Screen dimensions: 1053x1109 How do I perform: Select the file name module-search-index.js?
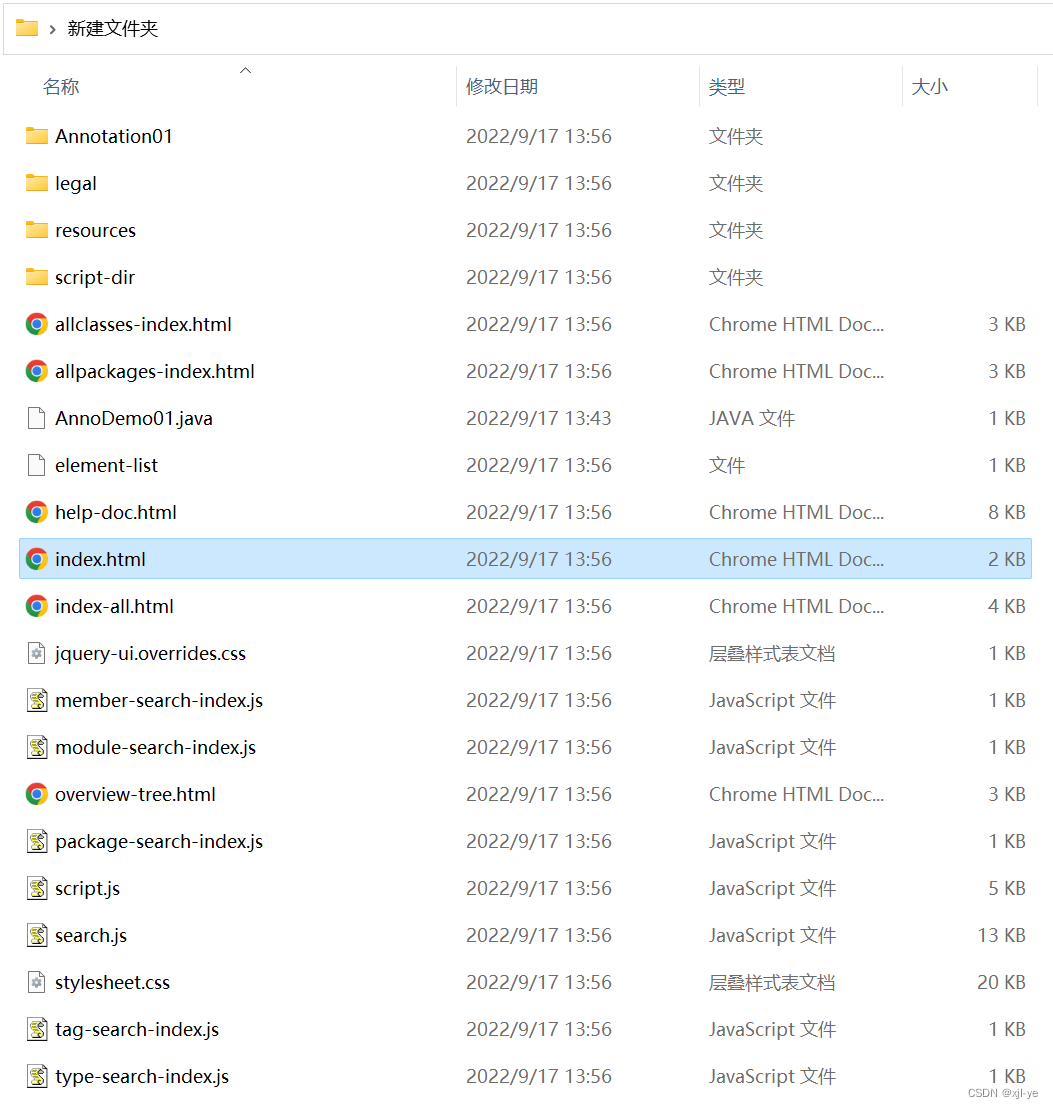[156, 747]
